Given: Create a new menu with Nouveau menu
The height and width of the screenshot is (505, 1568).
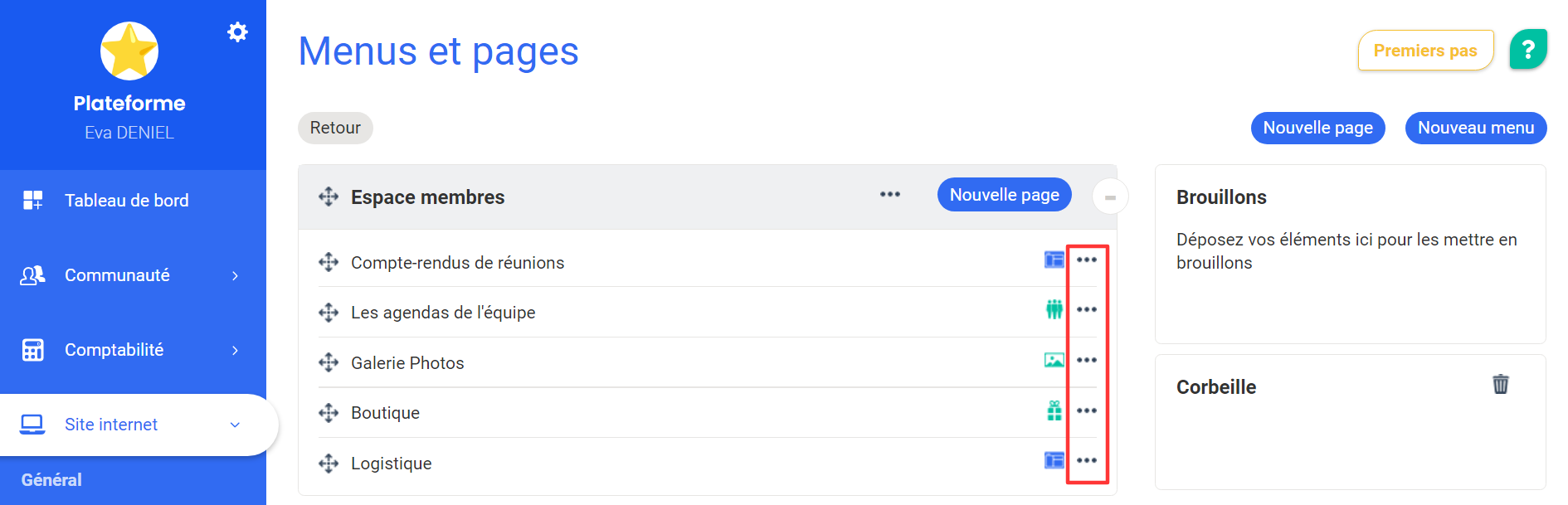Looking at the screenshot, I should (1476, 128).
